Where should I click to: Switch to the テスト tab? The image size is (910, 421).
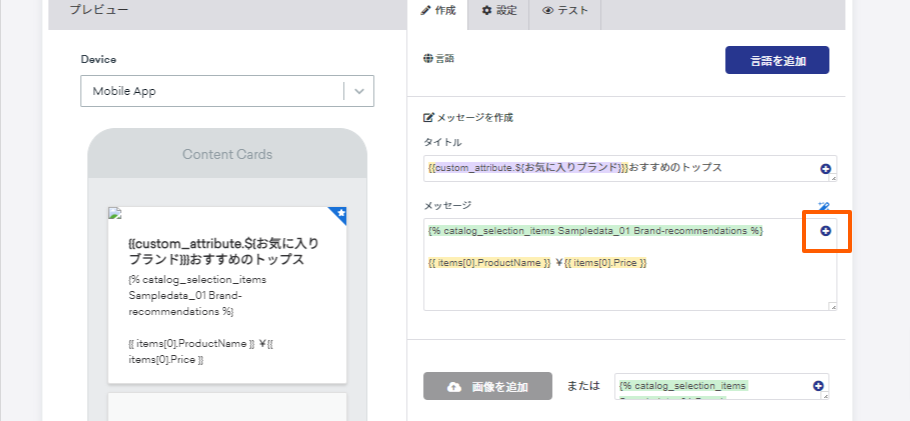(565, 10)
